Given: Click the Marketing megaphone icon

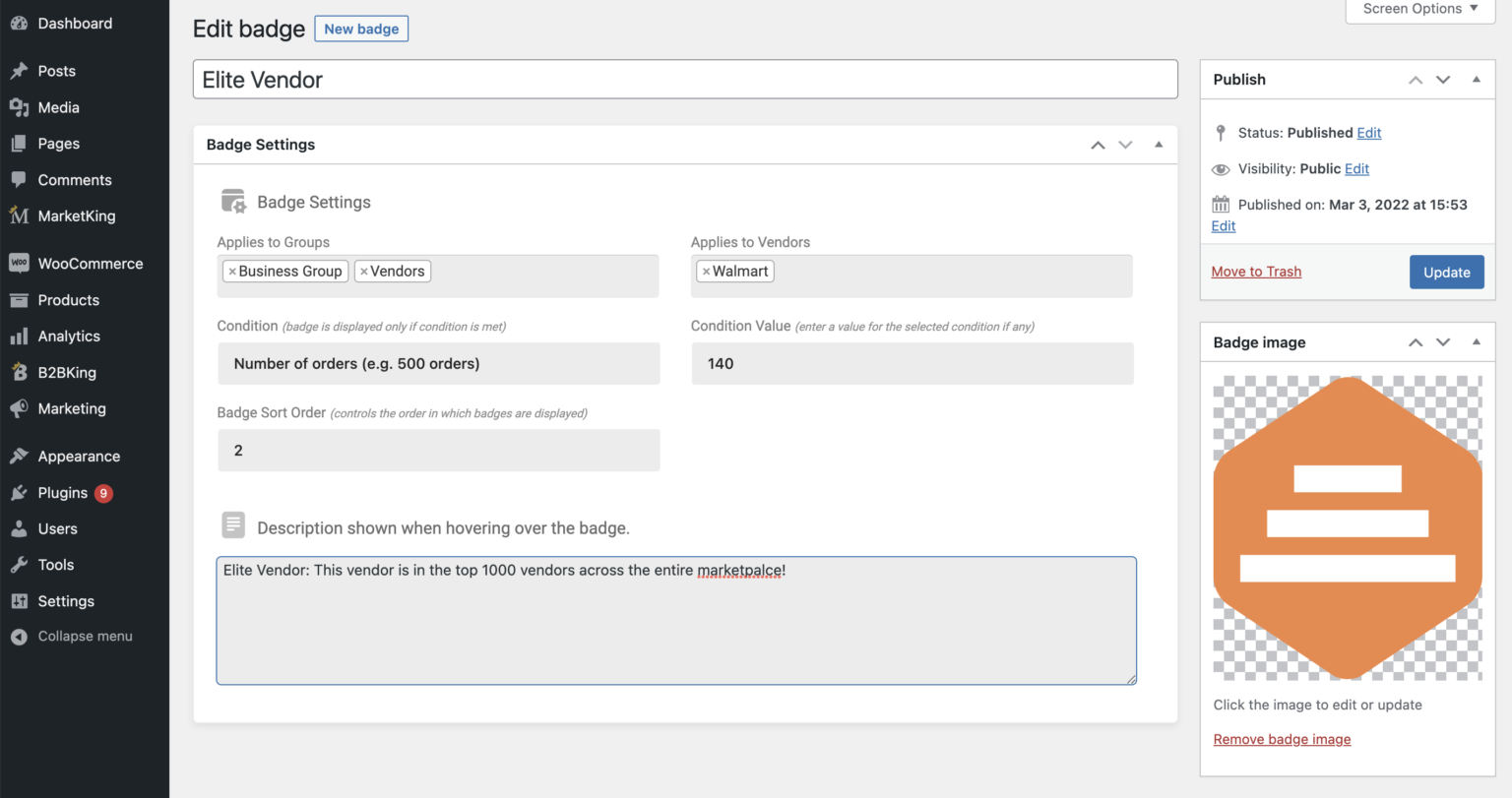Looking at the screenshot, I should pyautogui.click(x=19, y=409).
